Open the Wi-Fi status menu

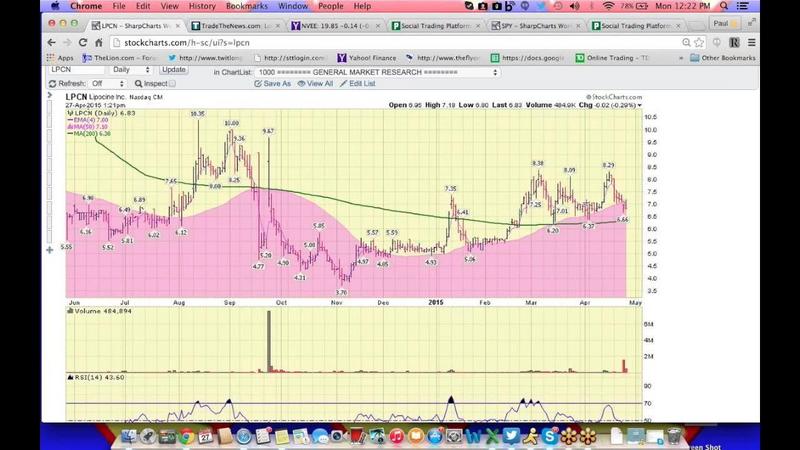(608, 6)
